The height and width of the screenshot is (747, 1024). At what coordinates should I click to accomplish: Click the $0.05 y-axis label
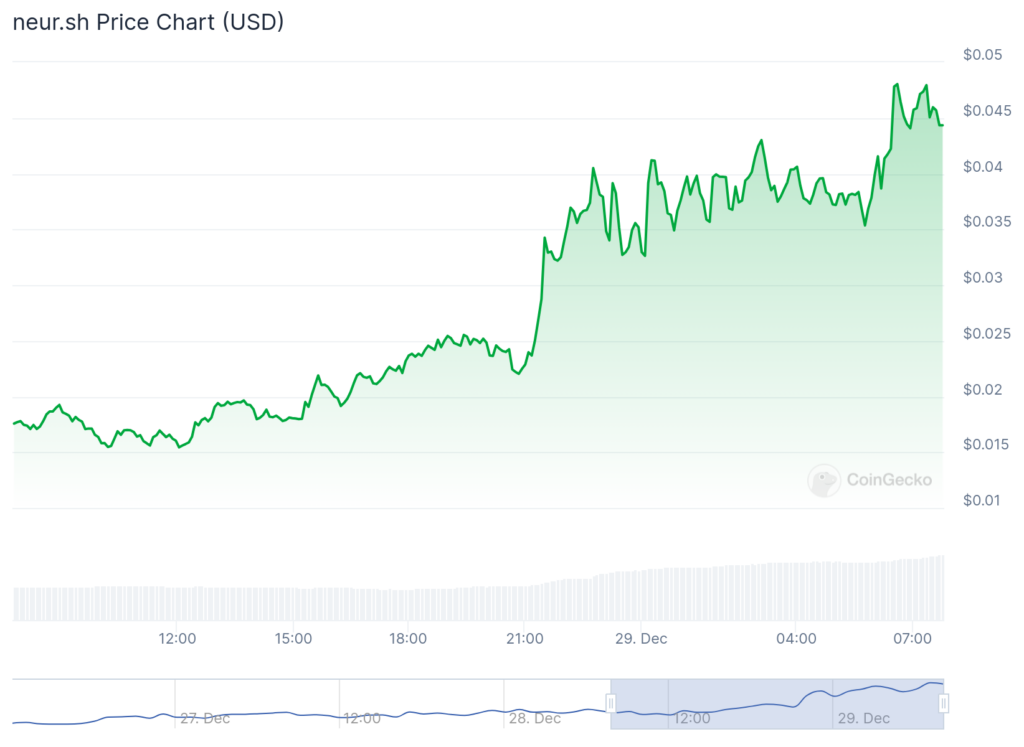pyautogui.click(x=982, y=54)
